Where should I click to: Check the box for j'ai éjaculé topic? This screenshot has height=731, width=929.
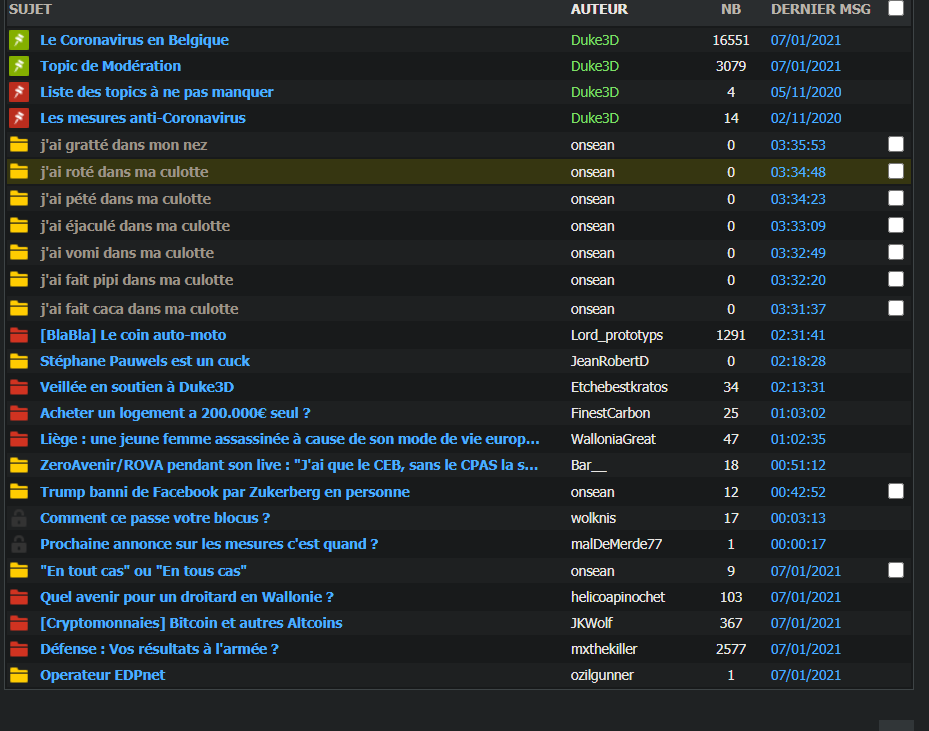point(896,225)
